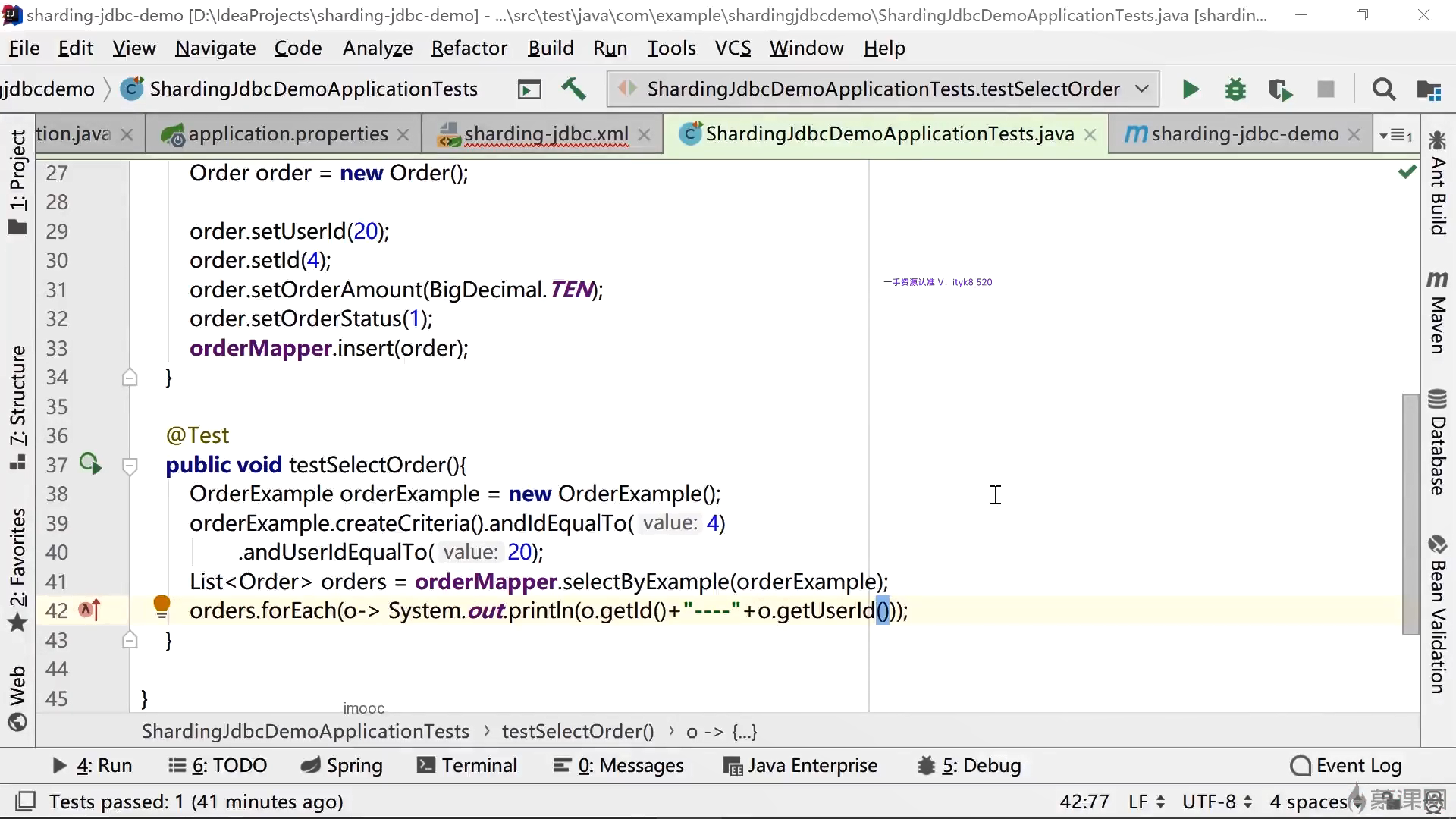This screenshot has width=1456, height=819.
Task: Show hidden tabs list dropdown
Action: (1395, 135)
